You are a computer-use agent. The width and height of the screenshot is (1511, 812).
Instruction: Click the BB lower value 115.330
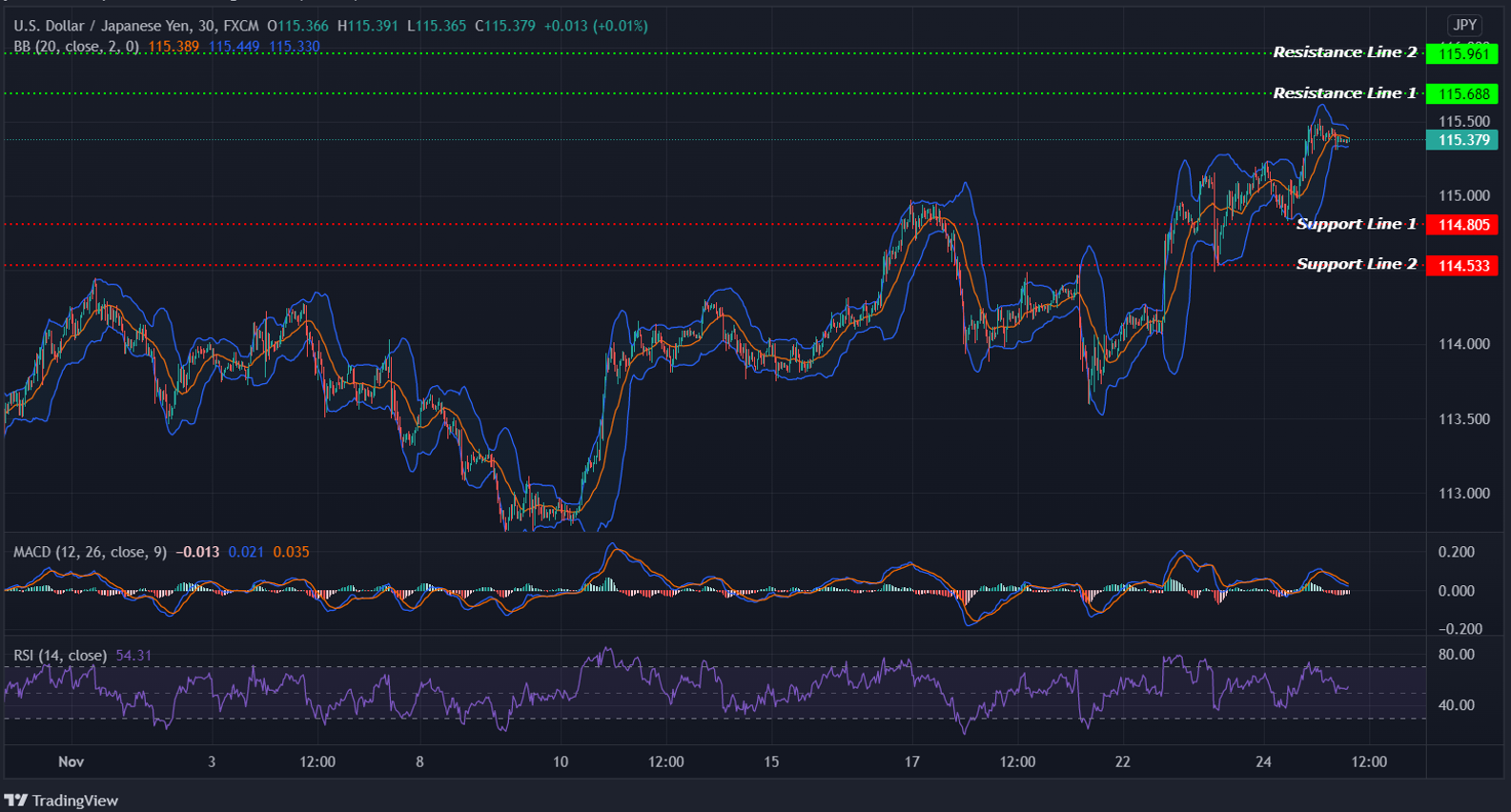coord(294,46)
